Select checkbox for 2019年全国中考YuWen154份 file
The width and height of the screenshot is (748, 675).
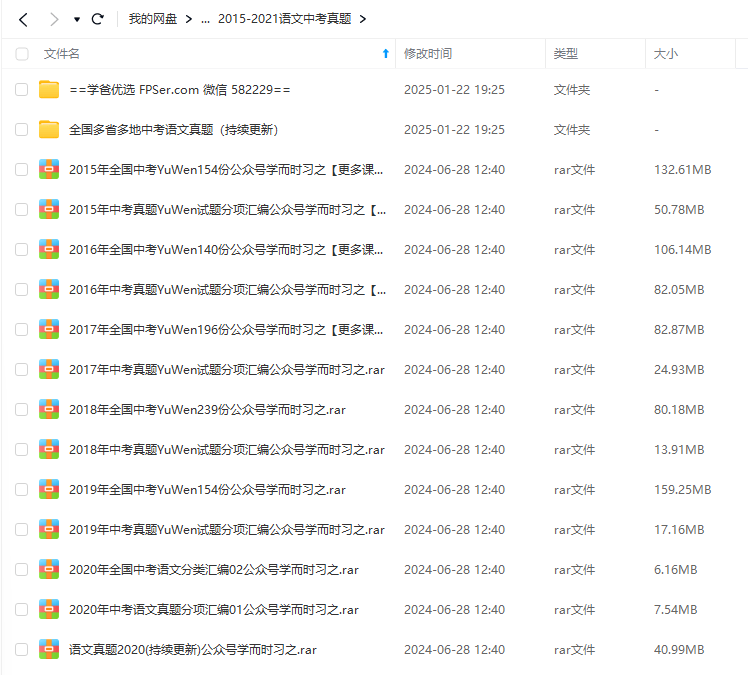coord(21,490)
